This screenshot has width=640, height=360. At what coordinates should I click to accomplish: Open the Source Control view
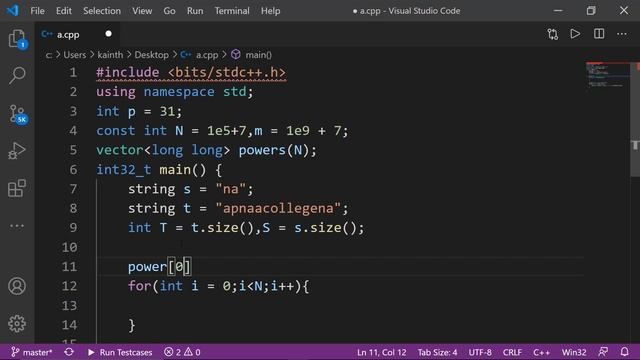point(18,114)
